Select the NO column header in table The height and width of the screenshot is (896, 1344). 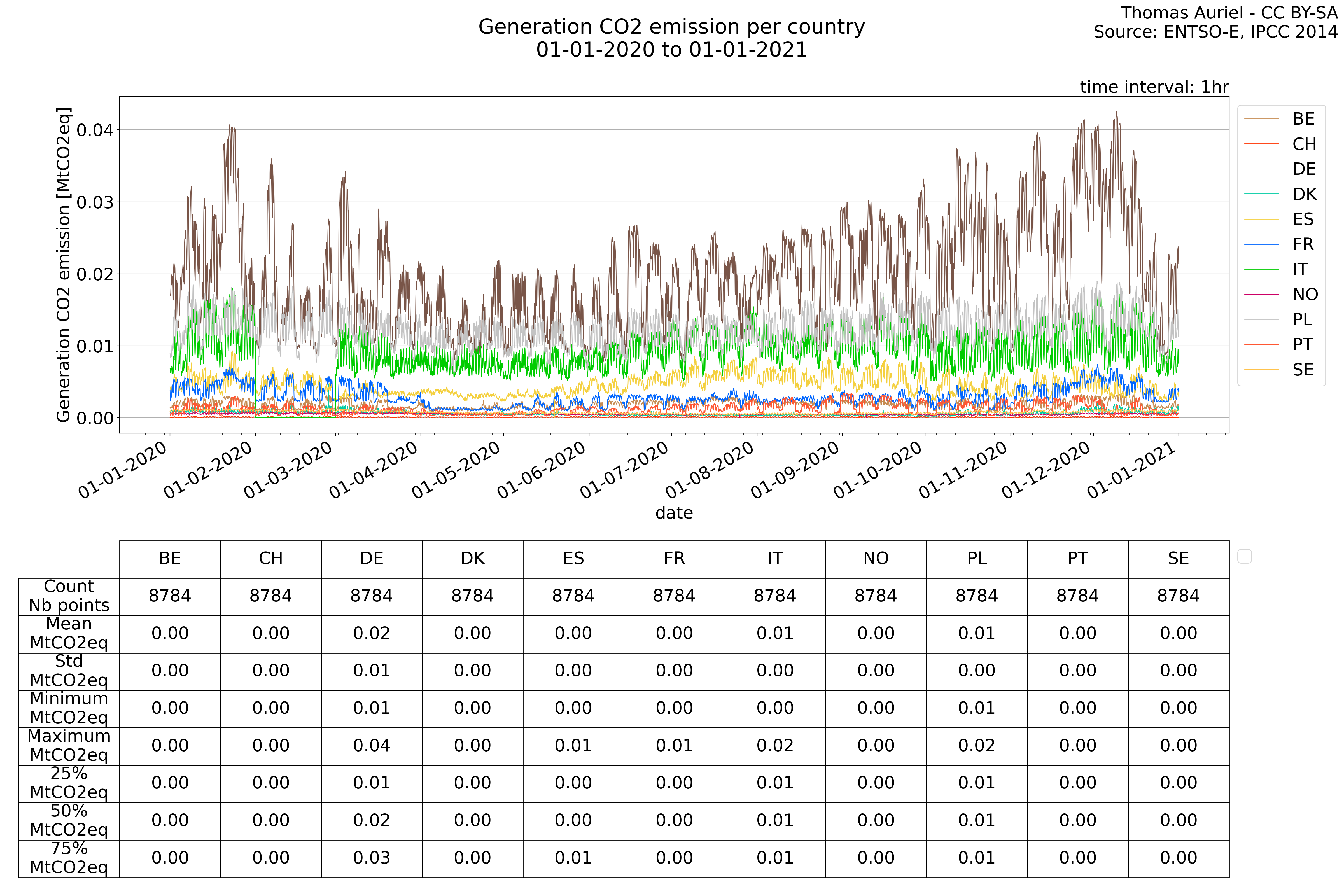876,559
